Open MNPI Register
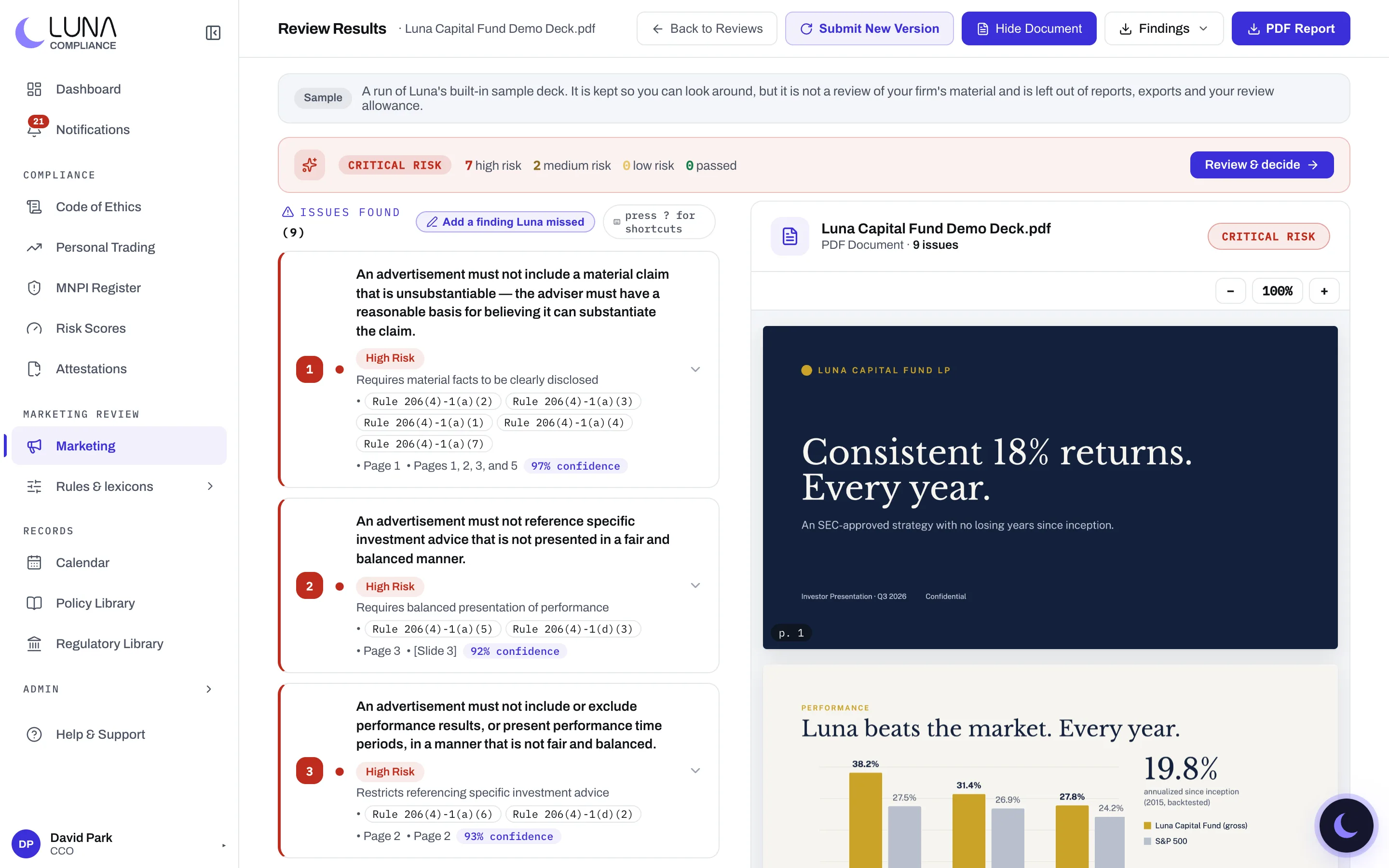Screen dimensions: 1389x868 point(119,287)
